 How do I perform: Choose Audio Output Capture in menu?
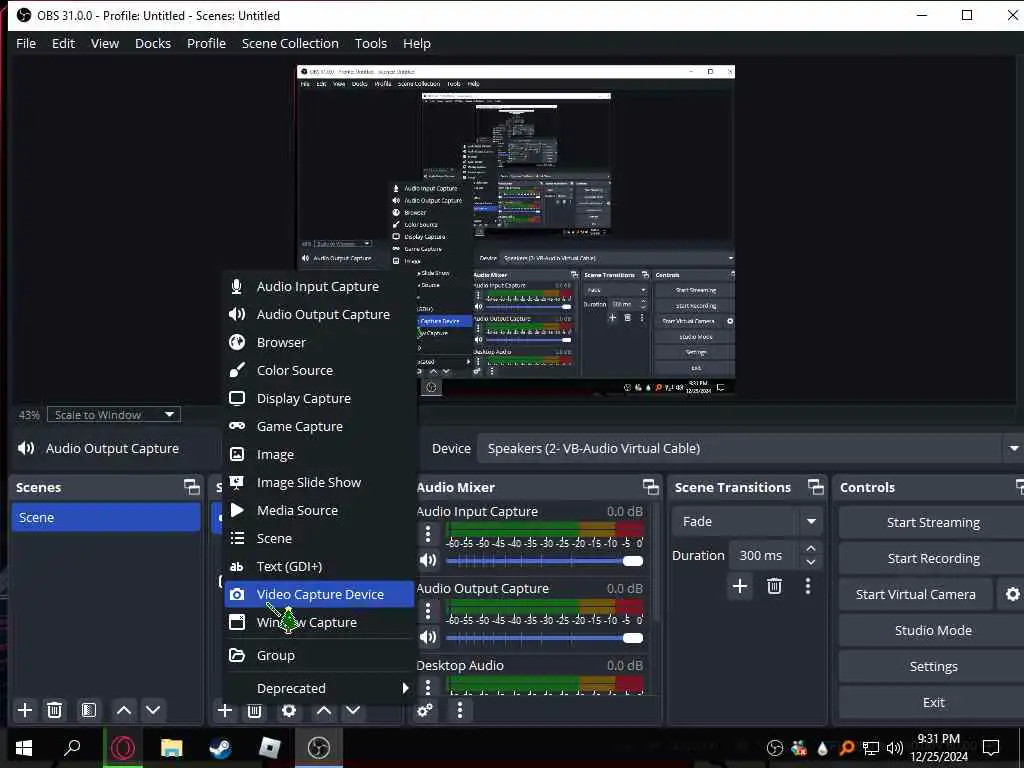coord(319,315)
